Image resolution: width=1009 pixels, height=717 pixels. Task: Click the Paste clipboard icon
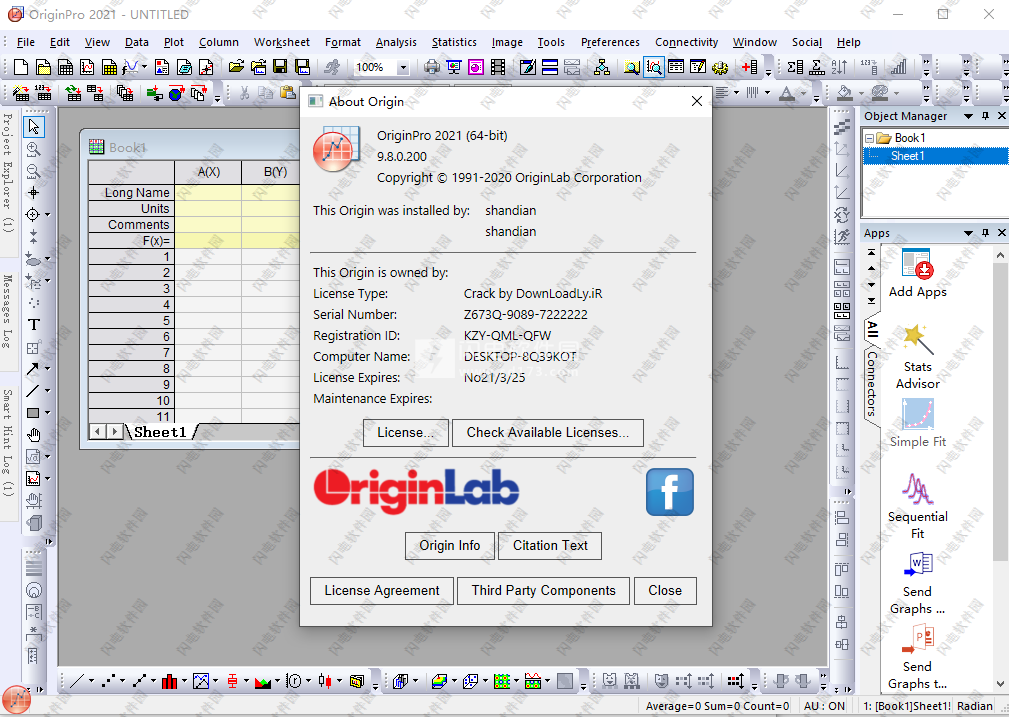tap(288, 93)
